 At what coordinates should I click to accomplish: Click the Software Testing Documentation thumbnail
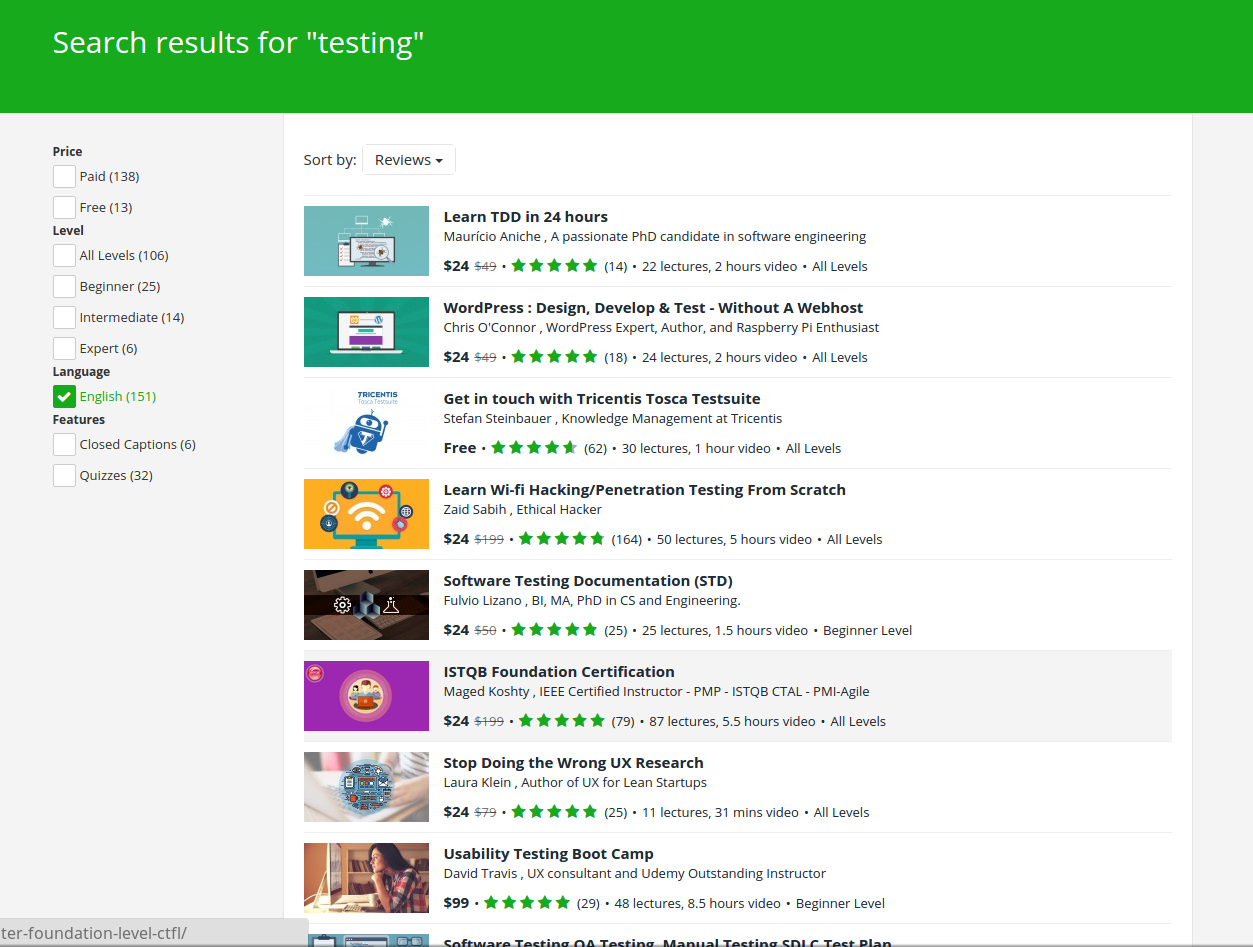click(x=366, y=605)
